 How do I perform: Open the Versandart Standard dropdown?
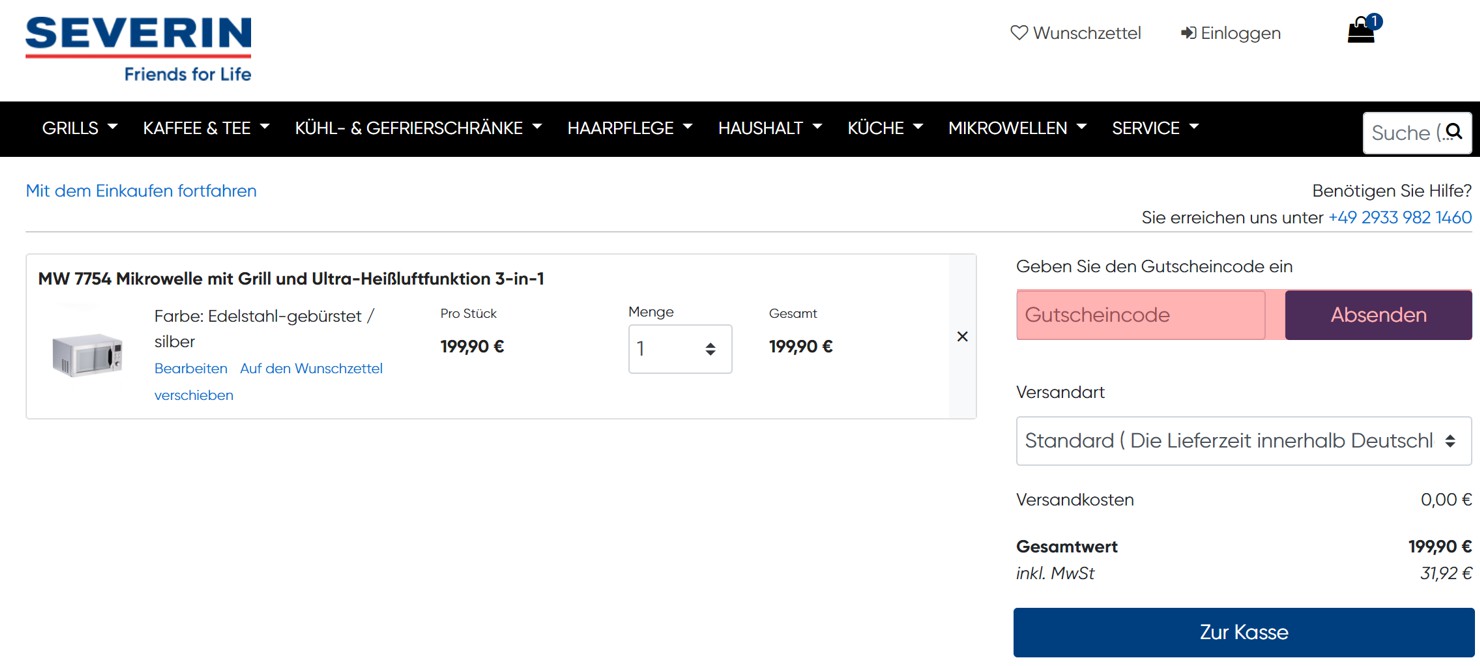[x=1244, y=441]
